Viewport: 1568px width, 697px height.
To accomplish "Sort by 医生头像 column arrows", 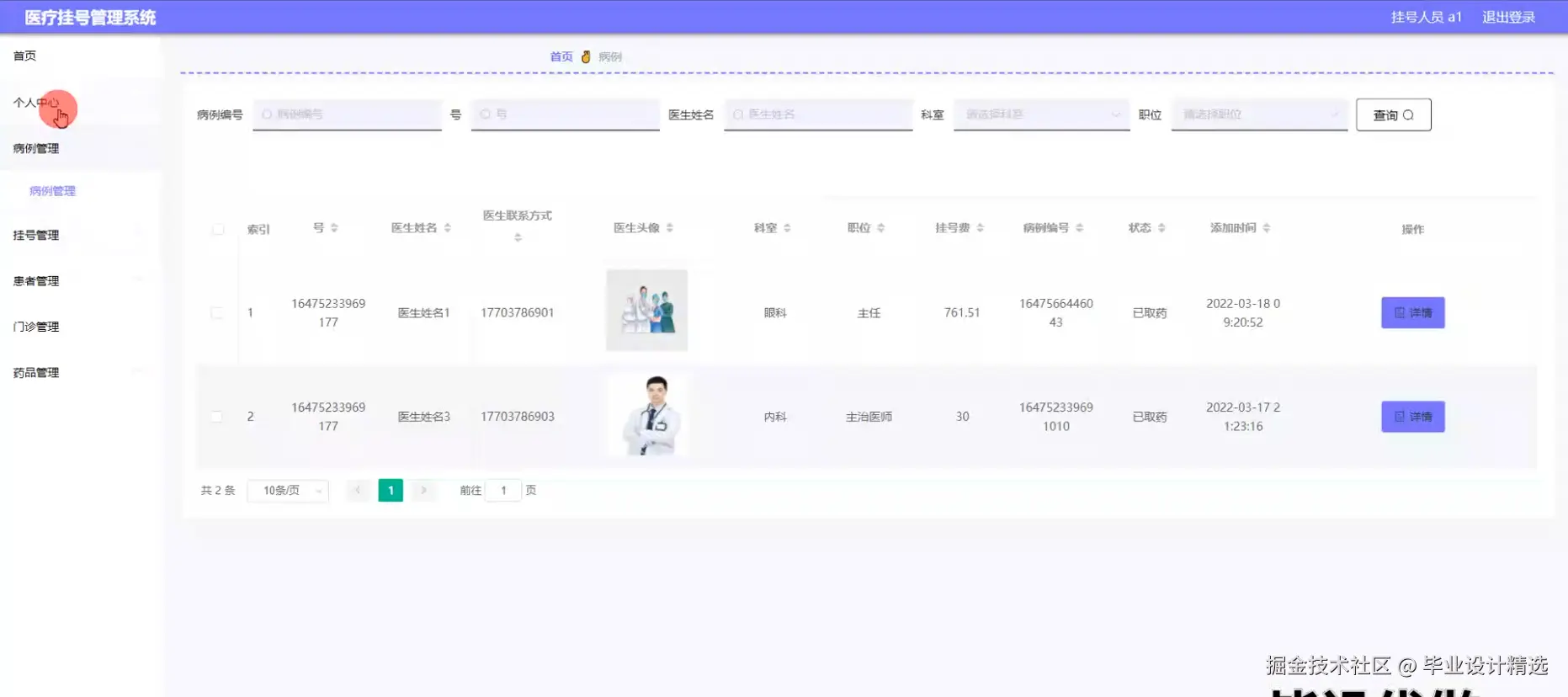I will 670,228.
